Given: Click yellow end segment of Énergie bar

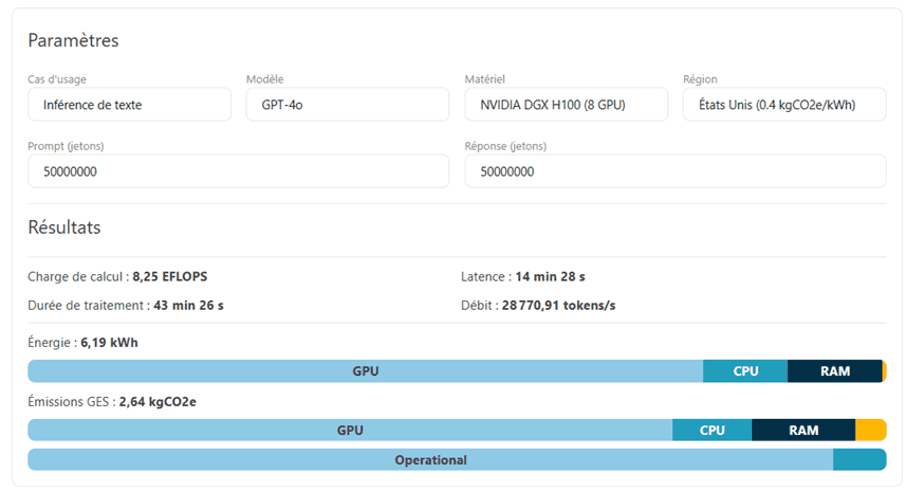Looking at the screenshot, I should pos(884,371).
